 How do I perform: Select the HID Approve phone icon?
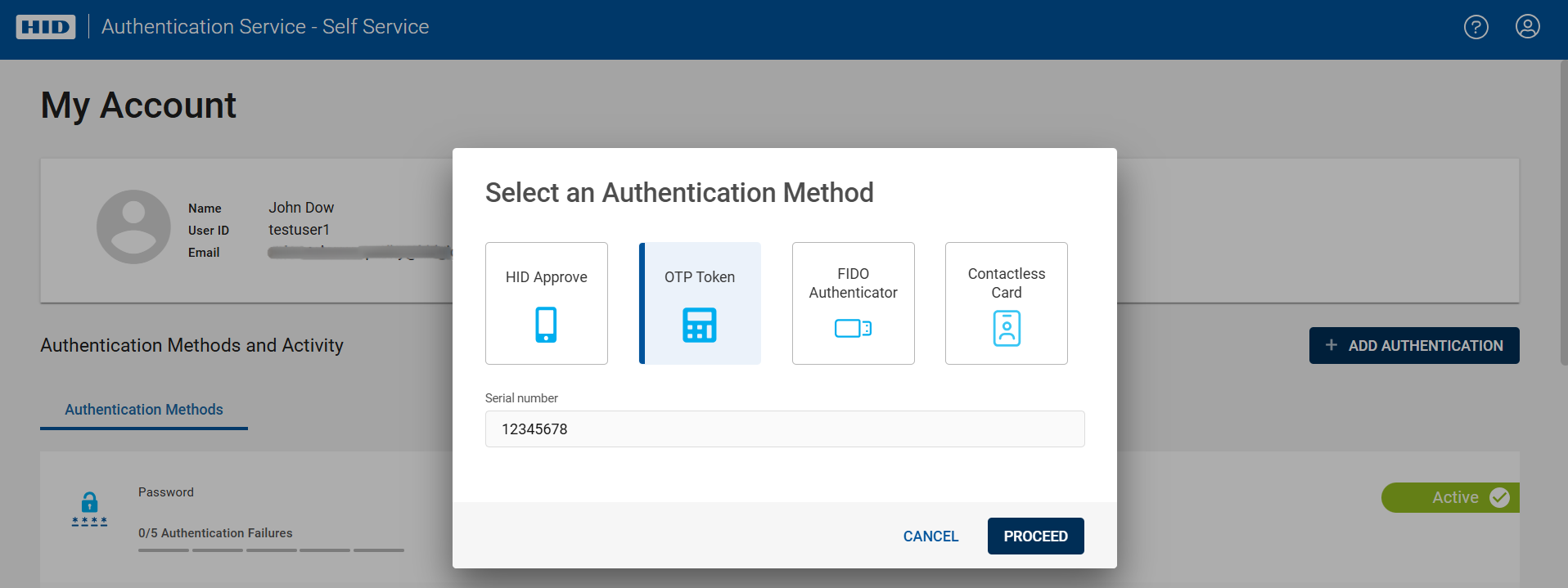coord(546,325)
